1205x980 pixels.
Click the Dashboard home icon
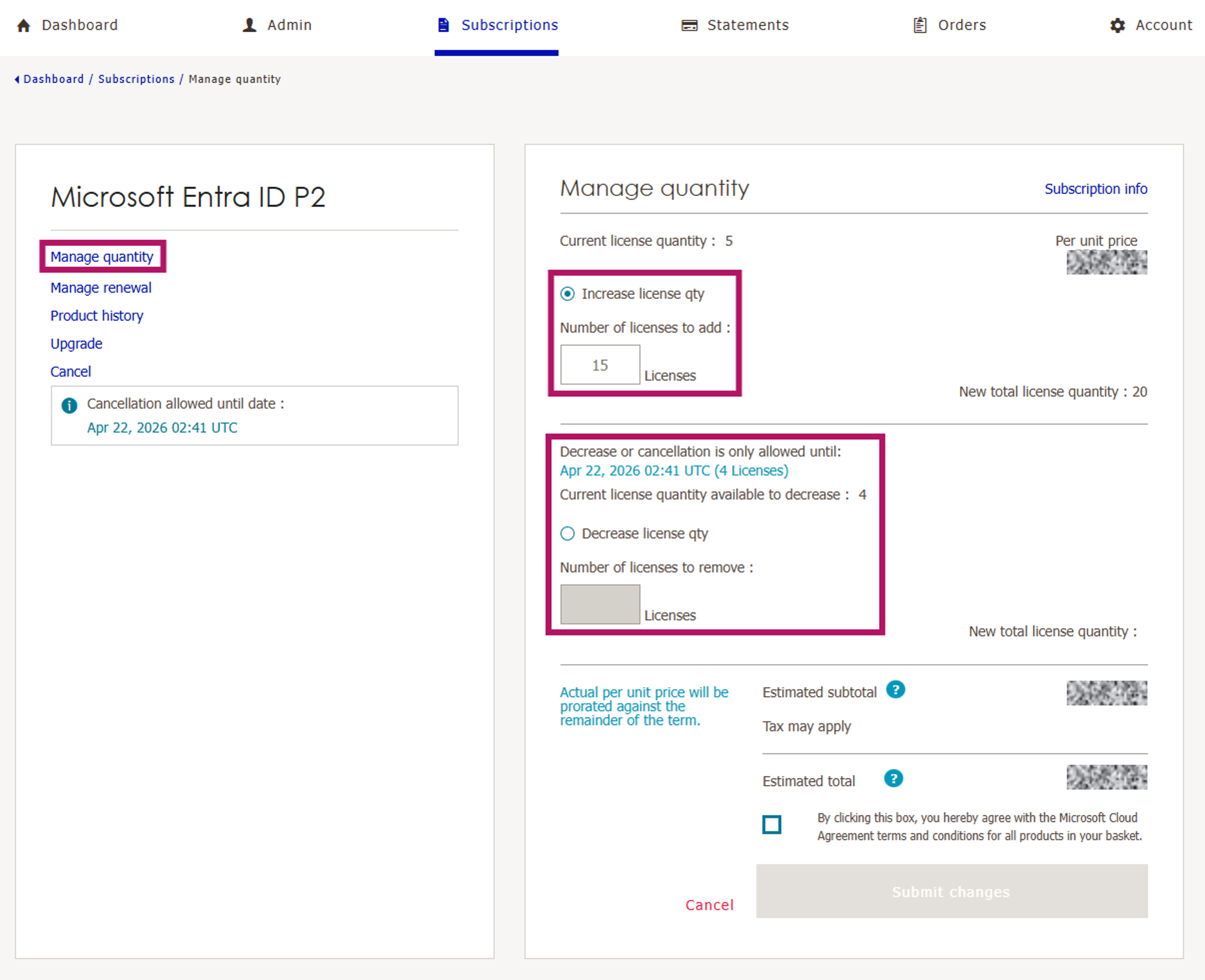[24, 25]
